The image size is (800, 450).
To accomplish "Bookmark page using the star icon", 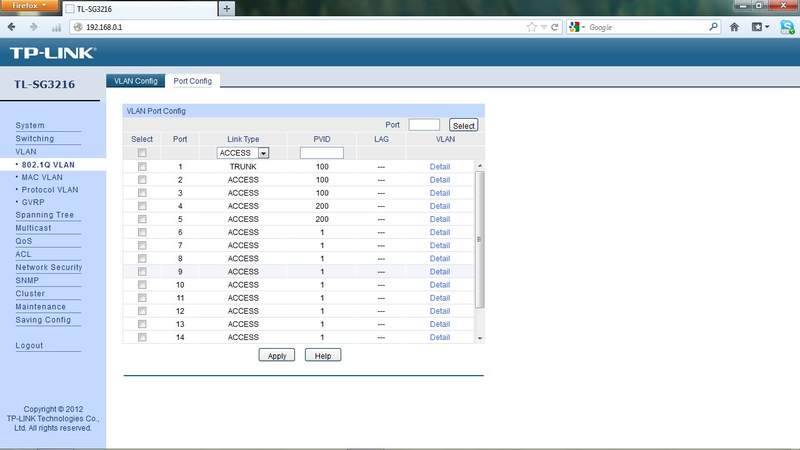I will tap(532, 27).
